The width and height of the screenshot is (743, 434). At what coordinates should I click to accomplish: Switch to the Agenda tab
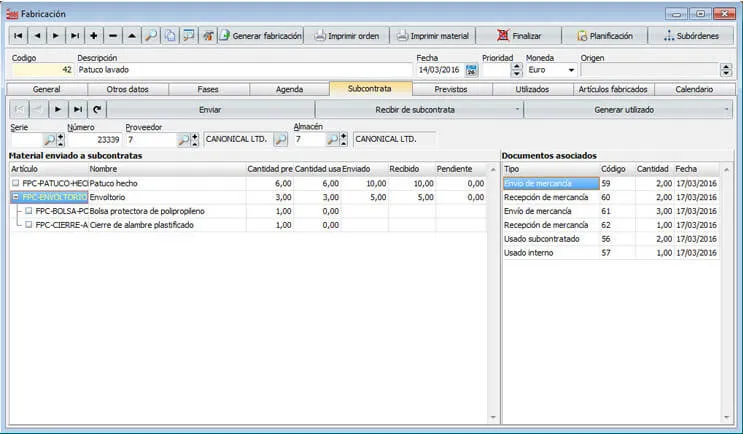tap(289, 89)
